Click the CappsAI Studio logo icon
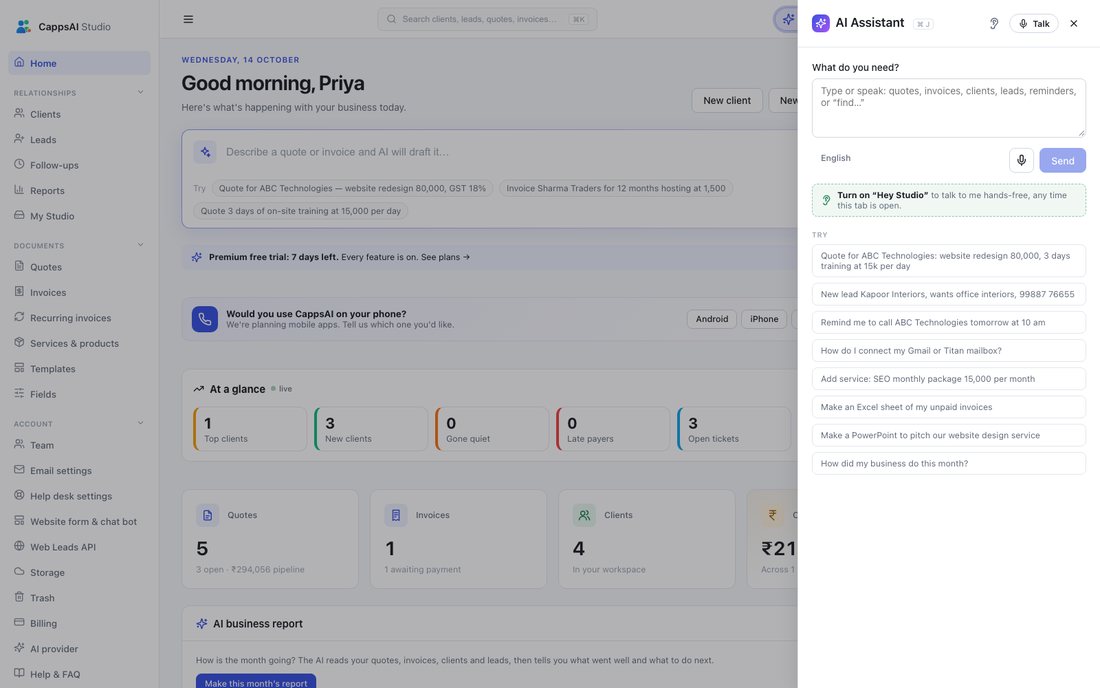The image size is (1100, 688). (x=23, y=27)
